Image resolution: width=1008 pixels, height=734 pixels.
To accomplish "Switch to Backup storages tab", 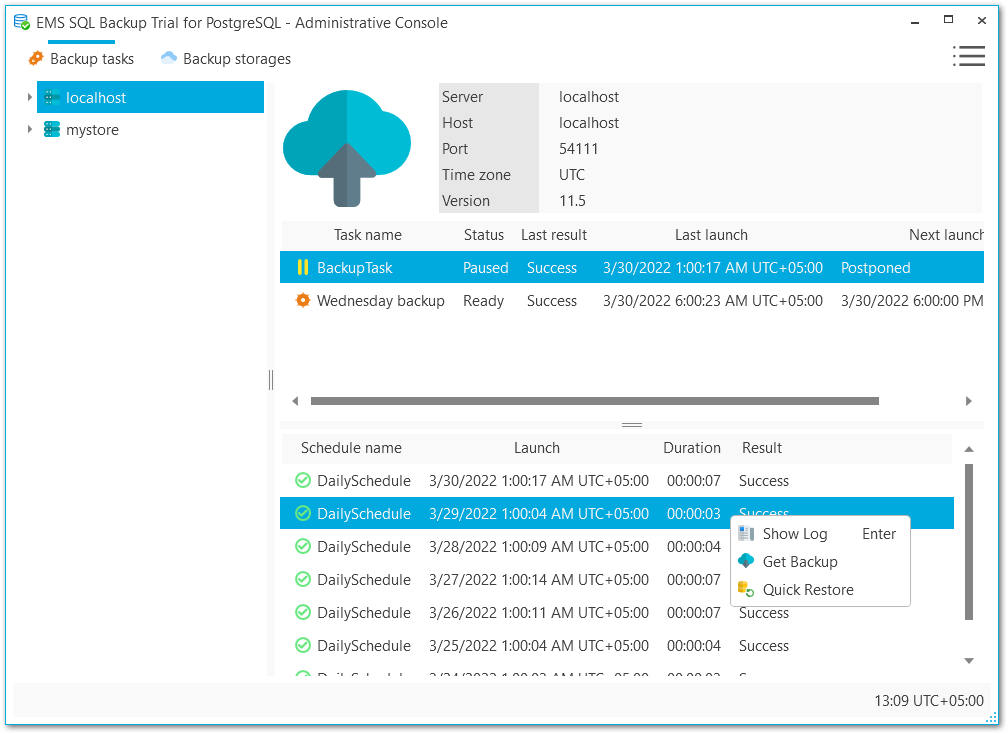I will coord(226,59).
